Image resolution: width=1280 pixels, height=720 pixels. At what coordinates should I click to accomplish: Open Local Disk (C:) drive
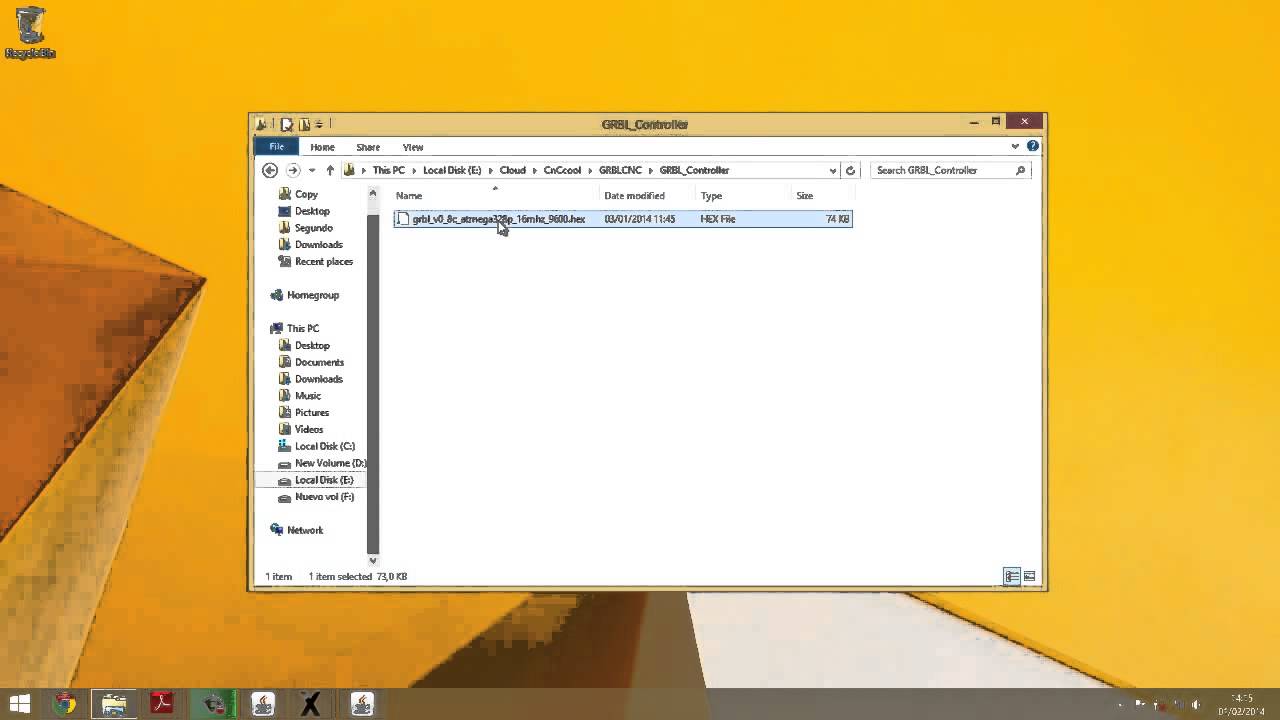(324, 446)
